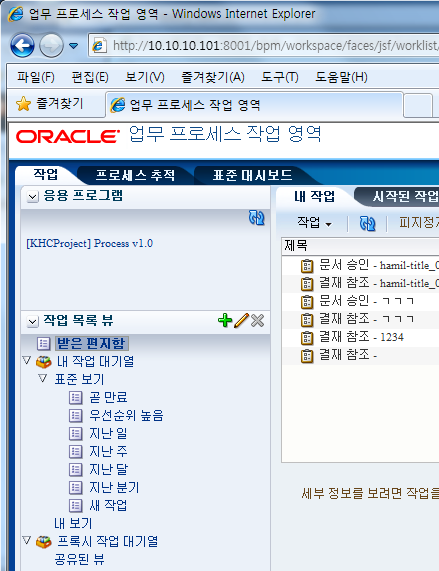Viewport: 439px width, 571px height.
Task: Click the 프록시 작업 대기열 queue icon
Action: [44, 542]
